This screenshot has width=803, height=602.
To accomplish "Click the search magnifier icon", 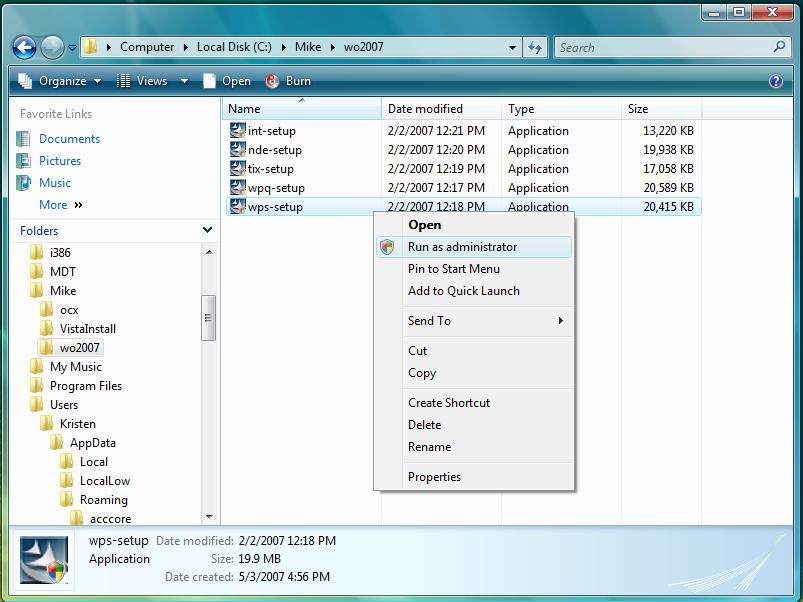I will coord(780,47).
